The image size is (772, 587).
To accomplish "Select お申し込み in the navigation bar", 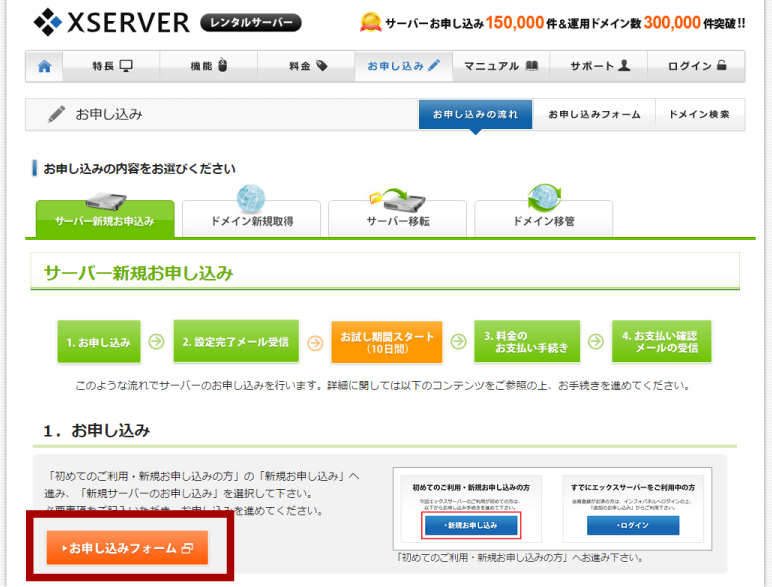I will click(x=403, y=66).
